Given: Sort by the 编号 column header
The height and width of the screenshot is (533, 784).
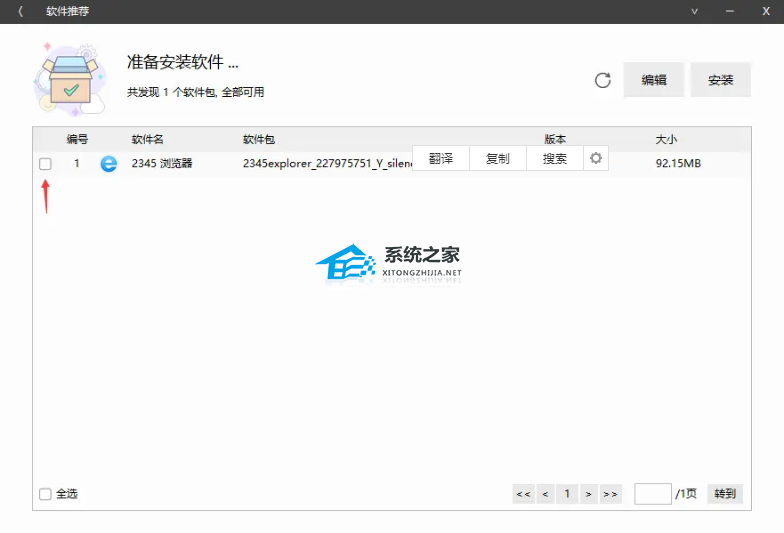Looking at the screenshot, I should pyautogui.click(x=77, y=140).
